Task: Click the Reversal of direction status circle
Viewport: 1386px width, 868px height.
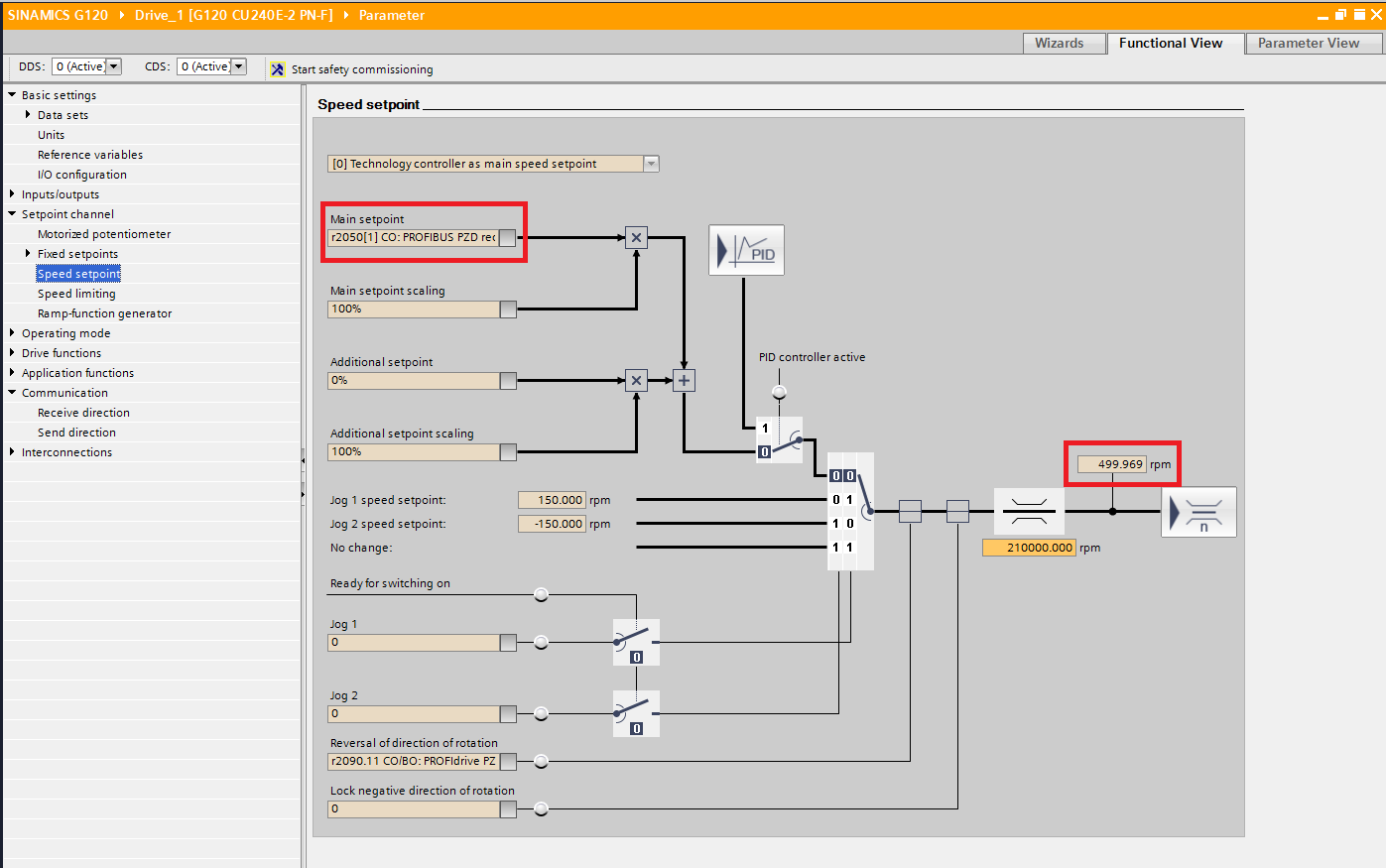Action: (541, 761)
